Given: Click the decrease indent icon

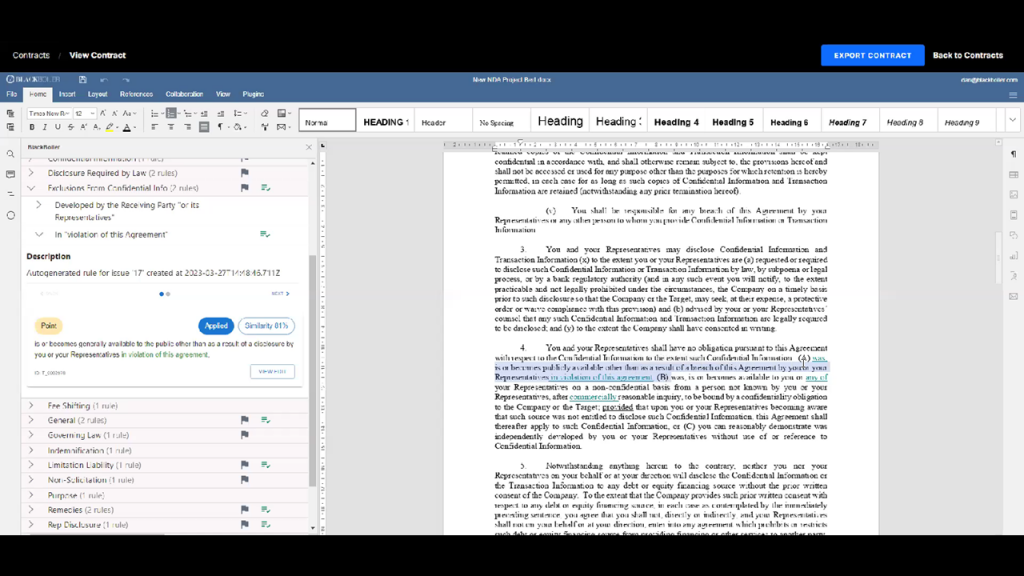Looking at the screenshot, I should point(204,114).
